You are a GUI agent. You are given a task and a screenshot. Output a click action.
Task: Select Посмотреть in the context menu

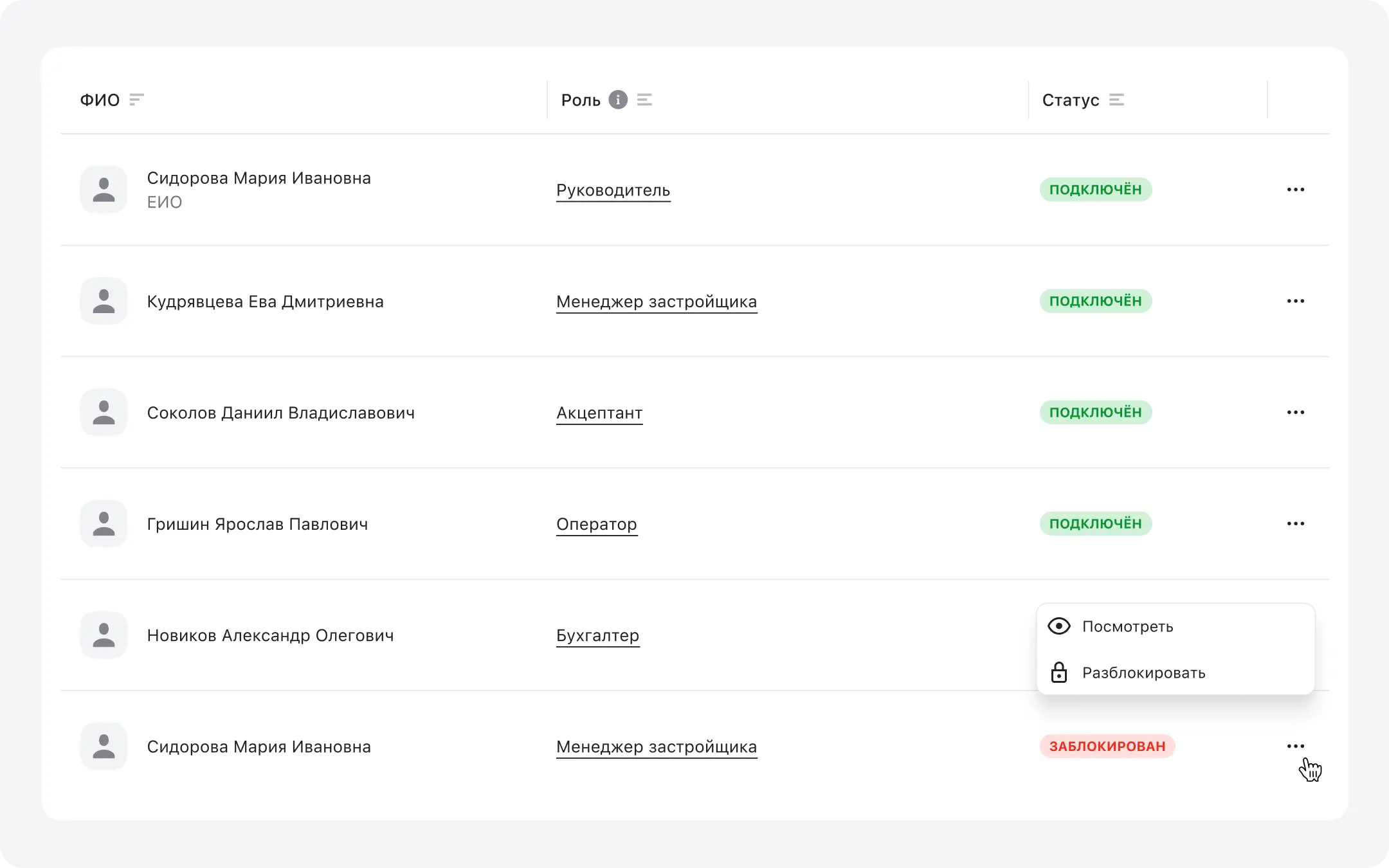coord(1127,626)
